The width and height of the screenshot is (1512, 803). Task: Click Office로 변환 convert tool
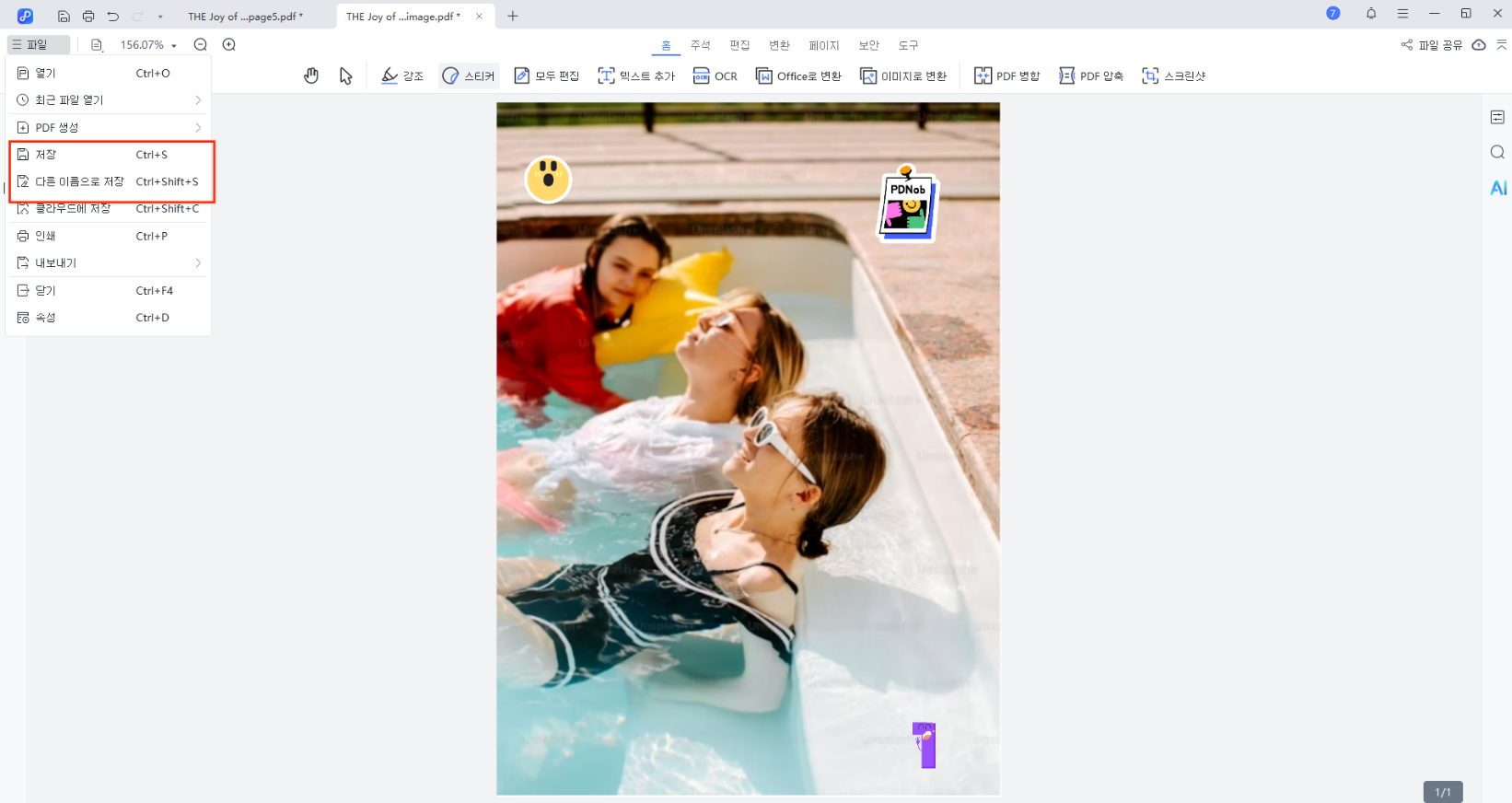tap(798, 76)
